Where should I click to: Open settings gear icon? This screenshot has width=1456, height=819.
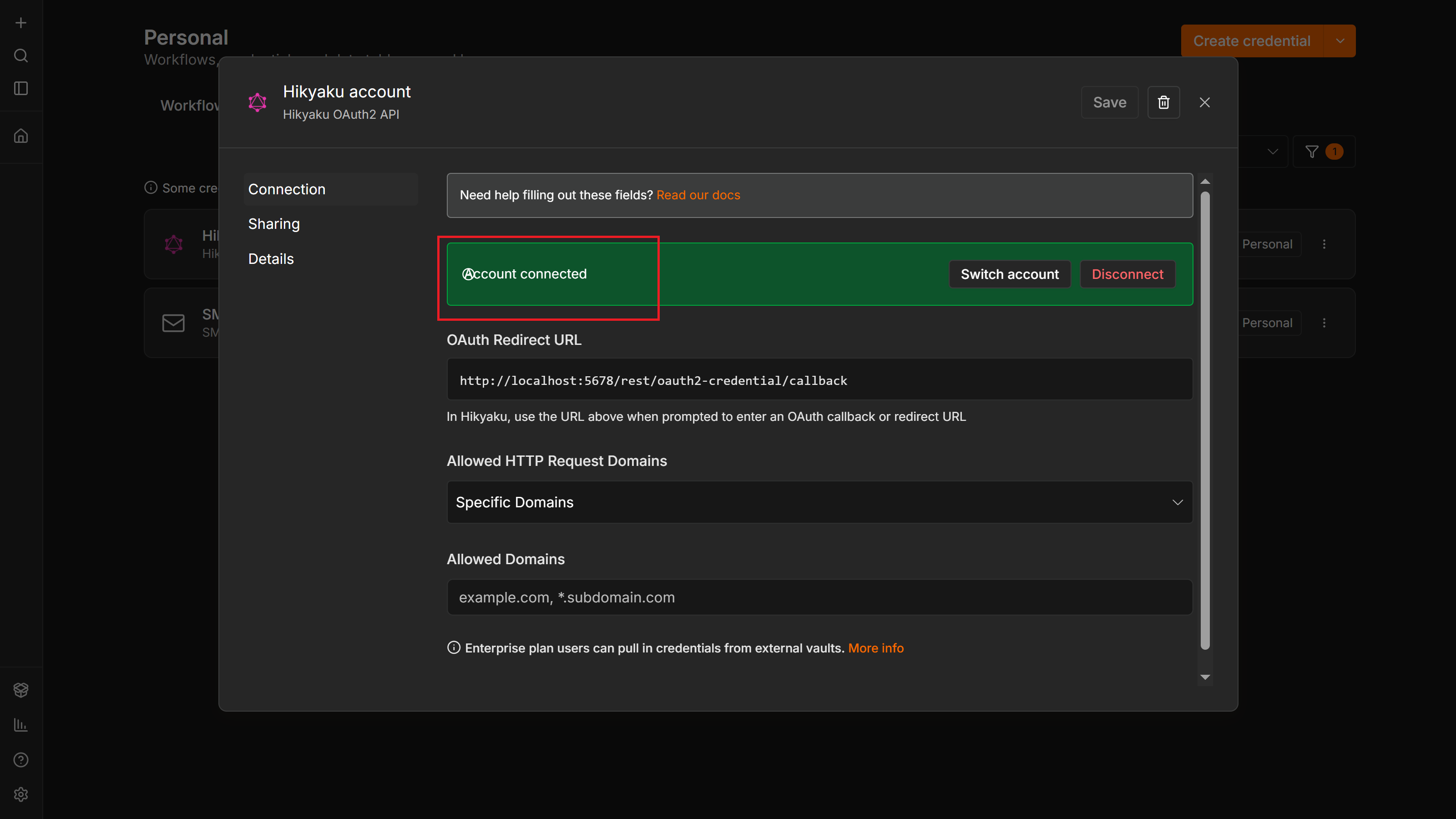(x=21, y=795)
